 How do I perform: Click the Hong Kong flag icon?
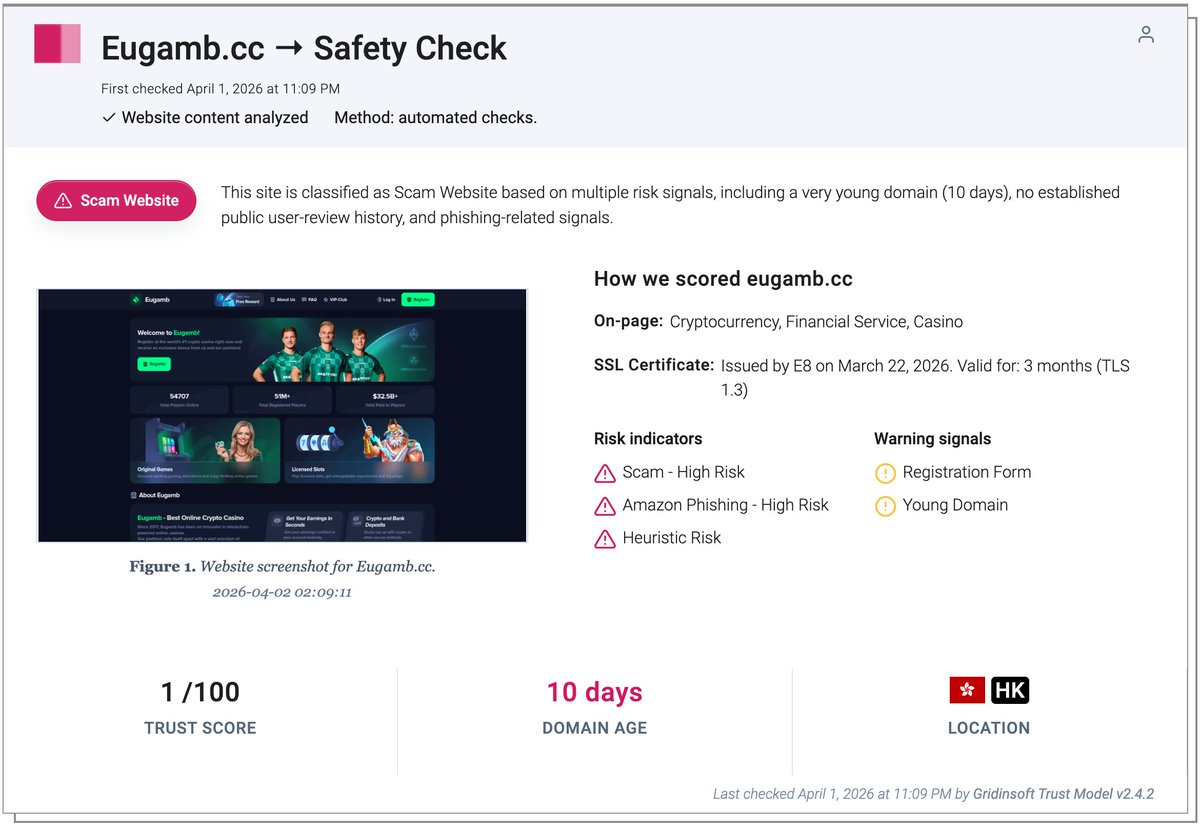tap(967, 690)
